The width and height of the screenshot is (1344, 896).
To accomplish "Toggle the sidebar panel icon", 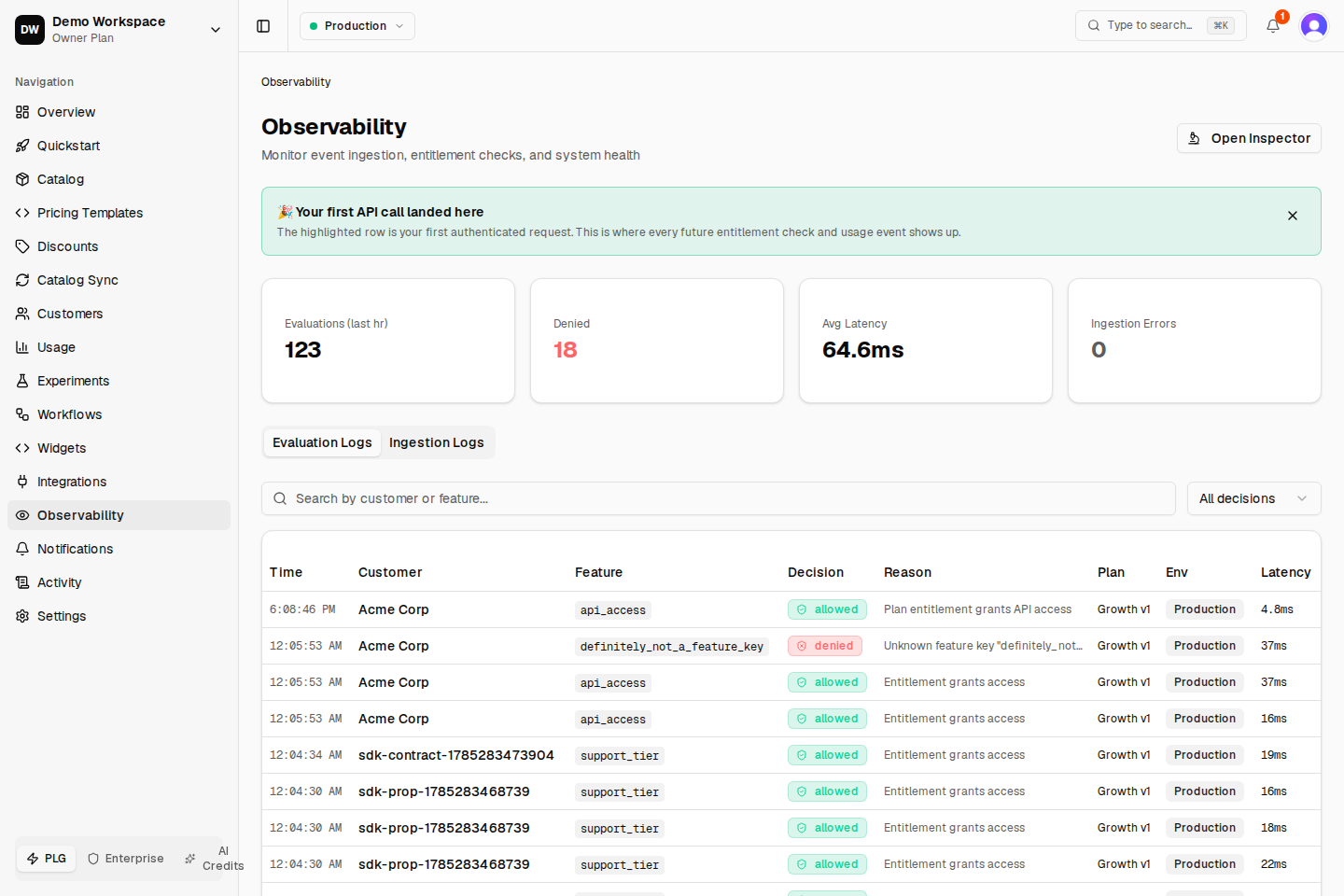I will coord(263,26).
